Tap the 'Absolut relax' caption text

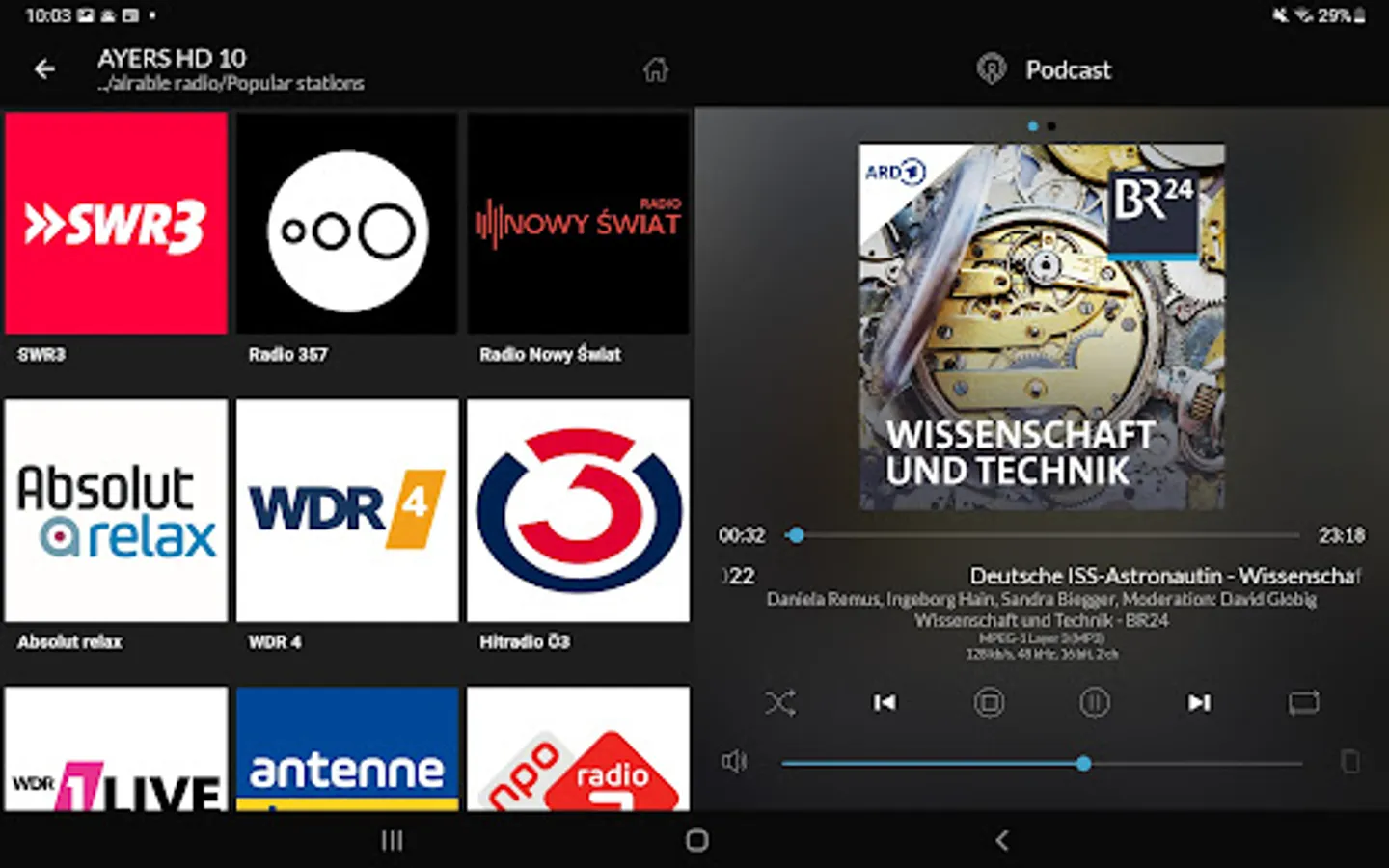69,642
